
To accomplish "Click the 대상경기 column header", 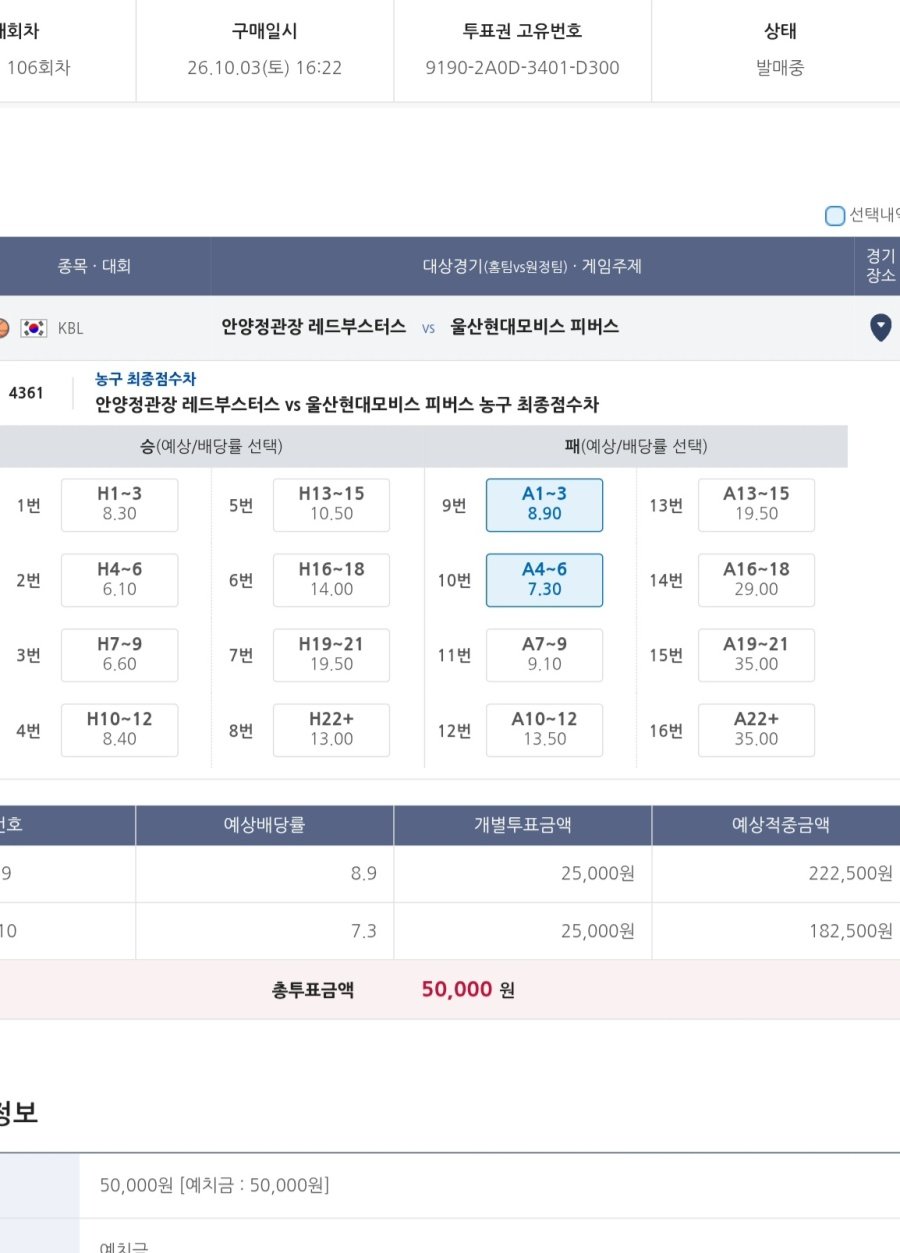I will (532, 266).
